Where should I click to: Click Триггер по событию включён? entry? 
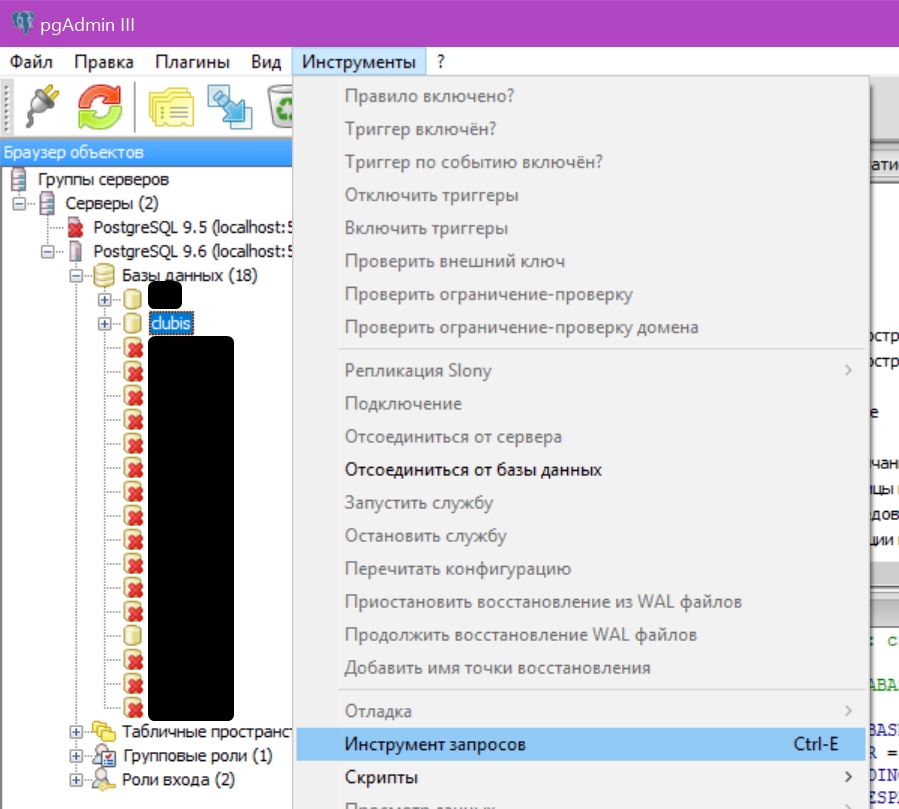click(x=580, y=162)
